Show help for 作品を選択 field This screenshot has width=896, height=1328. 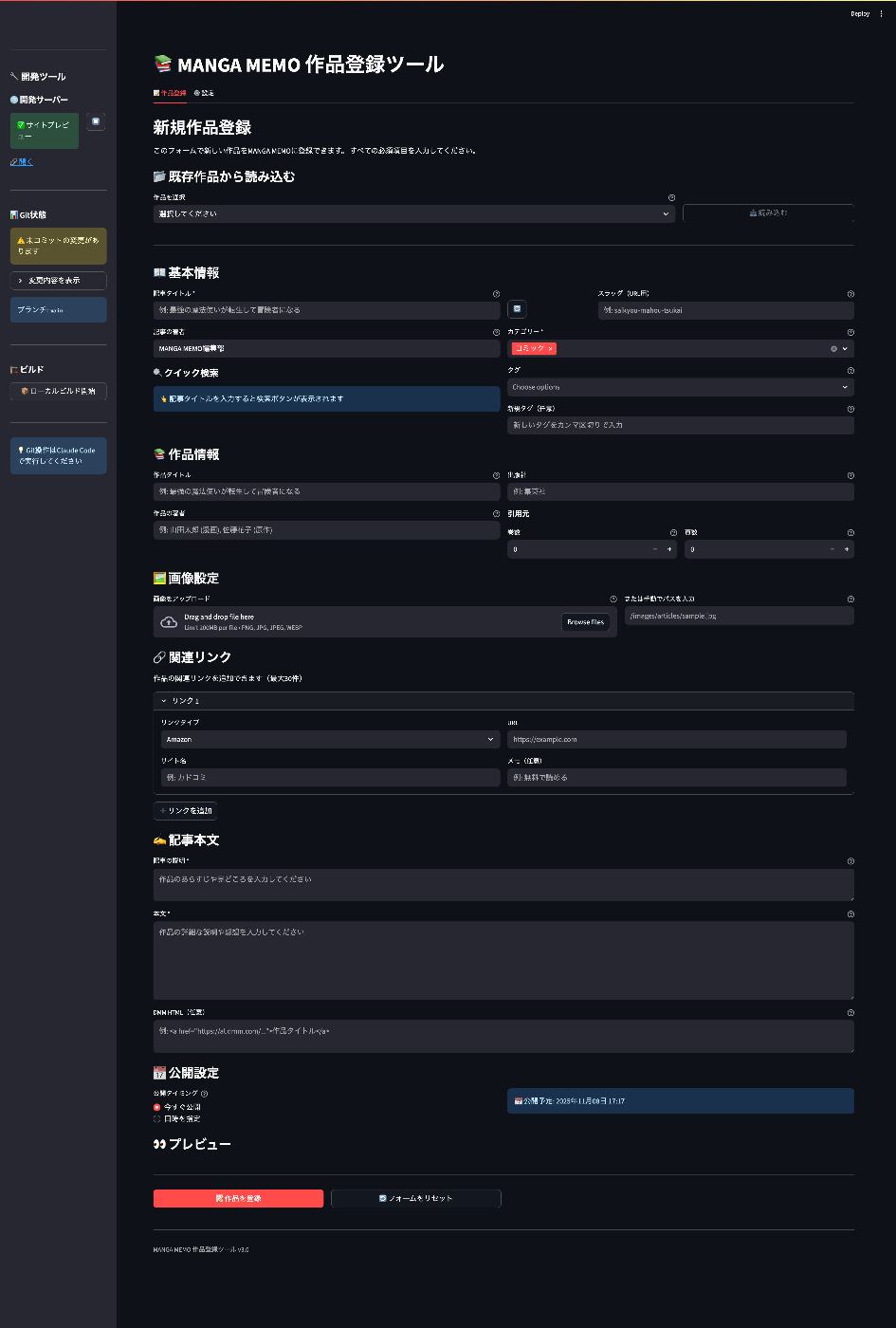671,197
